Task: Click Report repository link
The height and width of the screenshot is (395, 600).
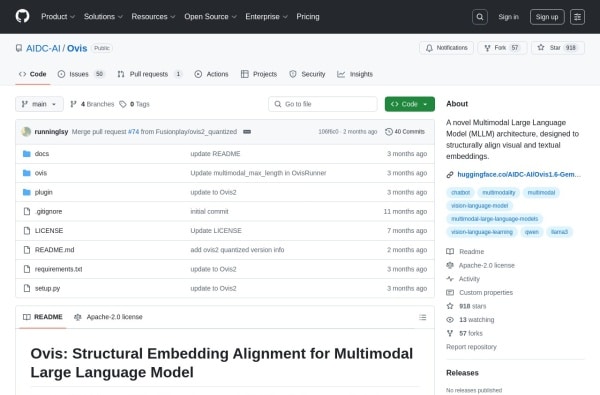Action: coord(471,347)
